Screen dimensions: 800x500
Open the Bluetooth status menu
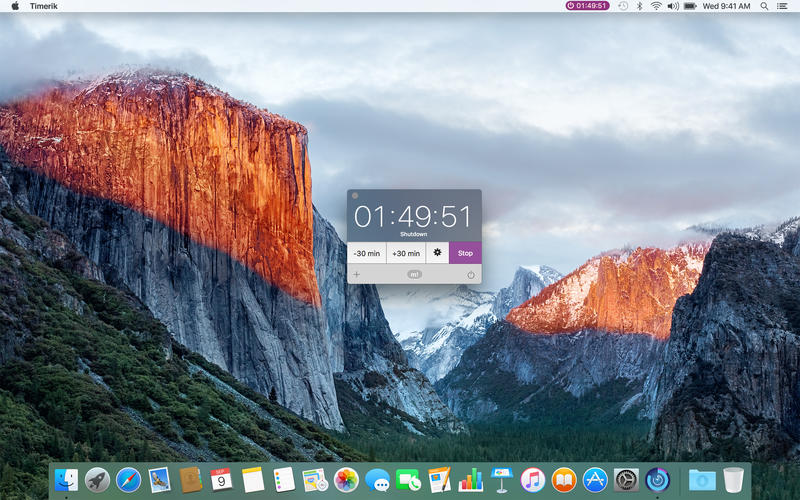(640, 6)
